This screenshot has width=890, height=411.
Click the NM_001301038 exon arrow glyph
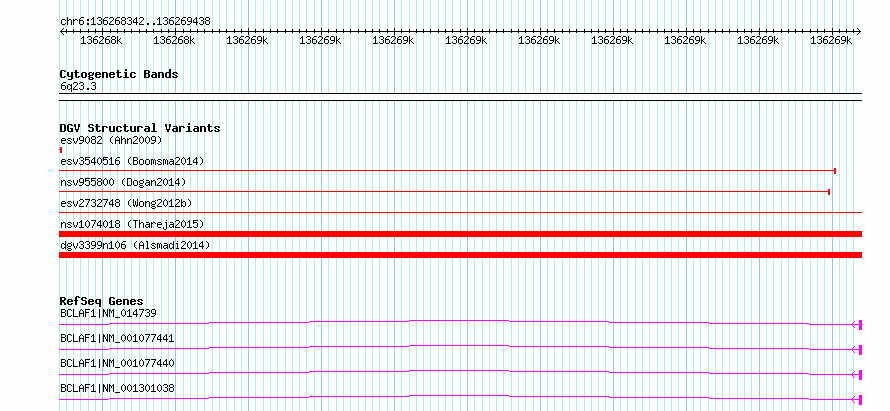(x=857, y=400)
